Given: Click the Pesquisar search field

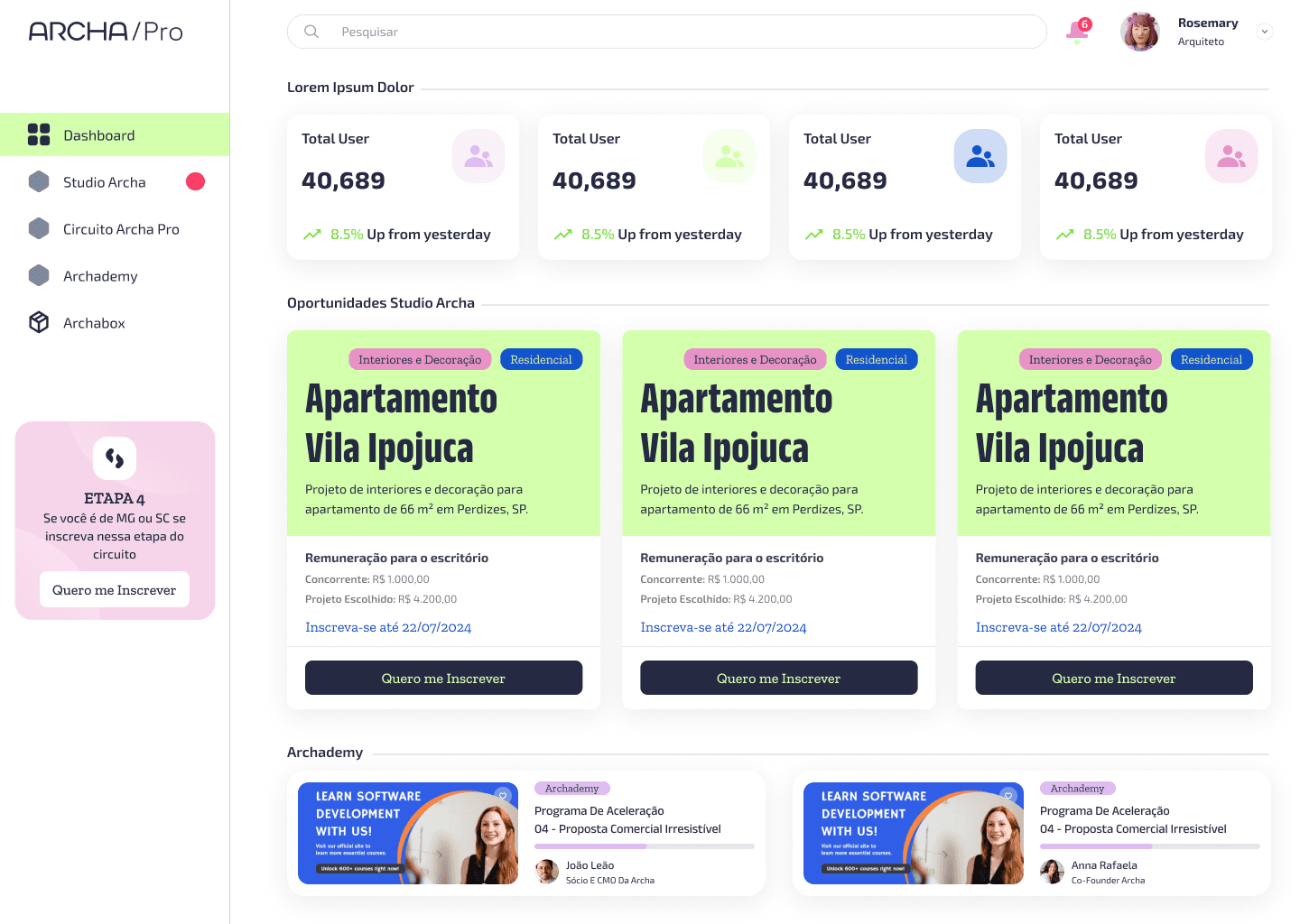Looking at the screenshot, I should click(x=667, y=32).
